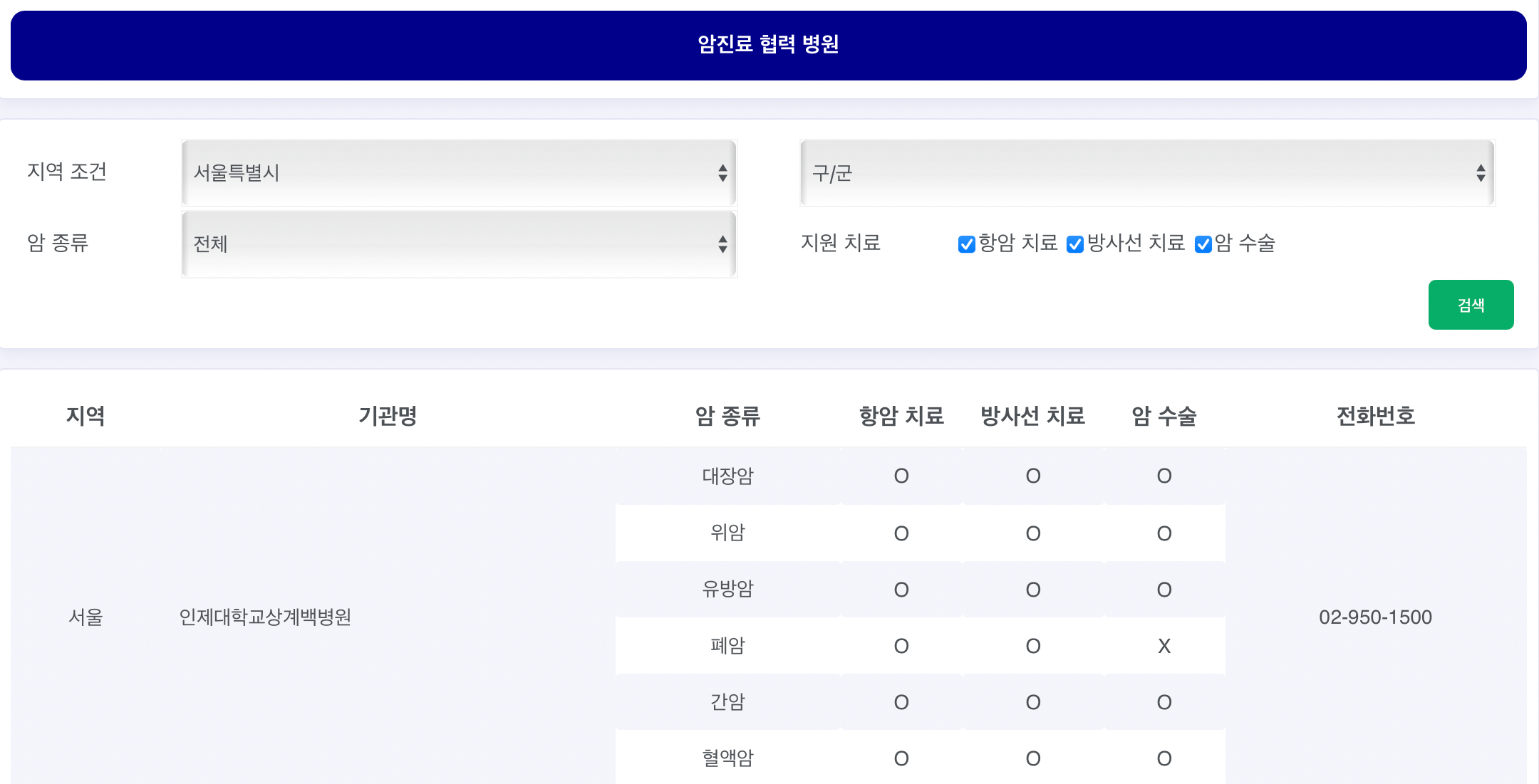Expand the 구/군 district dropdown

click(1146, 173)
